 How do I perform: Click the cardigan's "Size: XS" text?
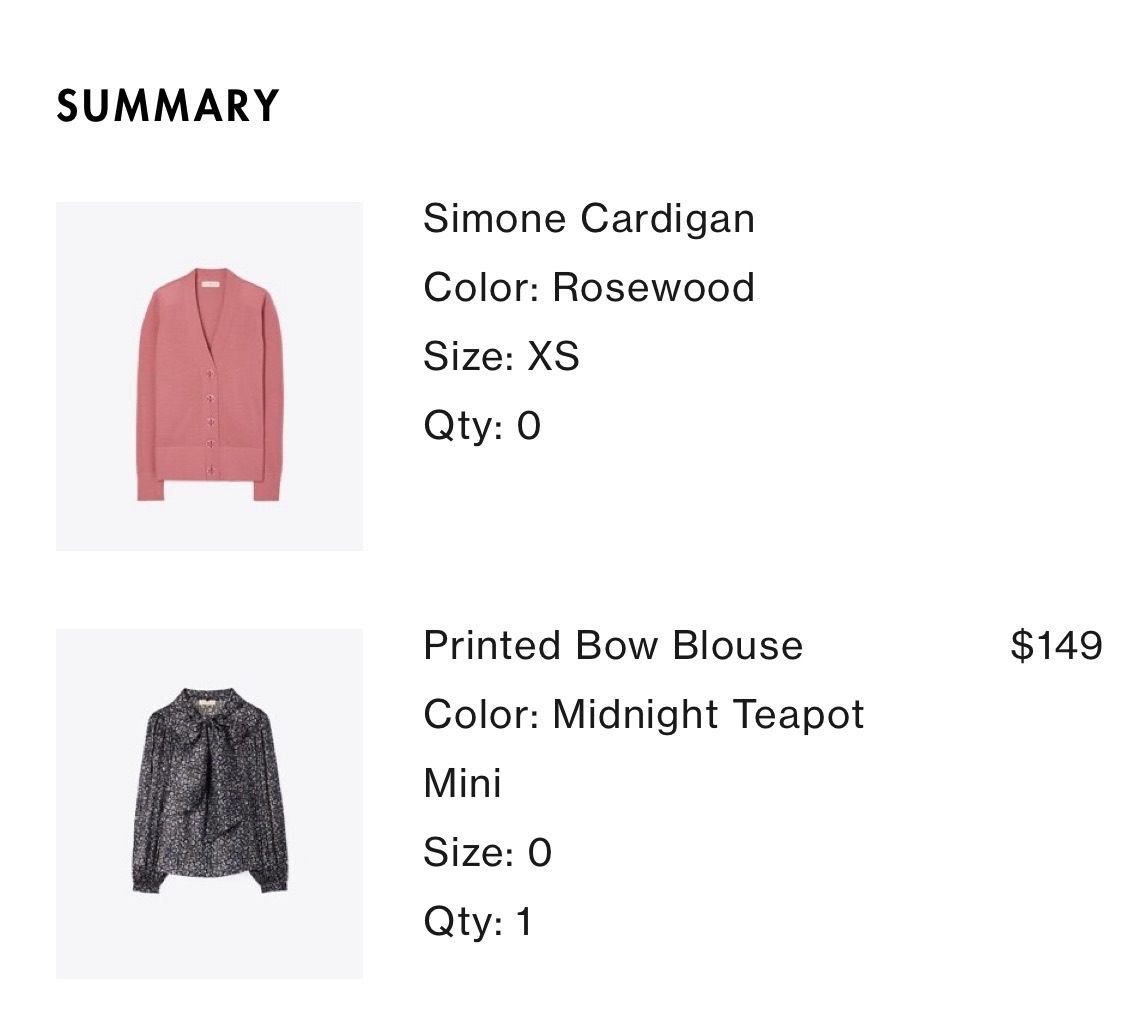pyautogui.click(x=501, y=356)
